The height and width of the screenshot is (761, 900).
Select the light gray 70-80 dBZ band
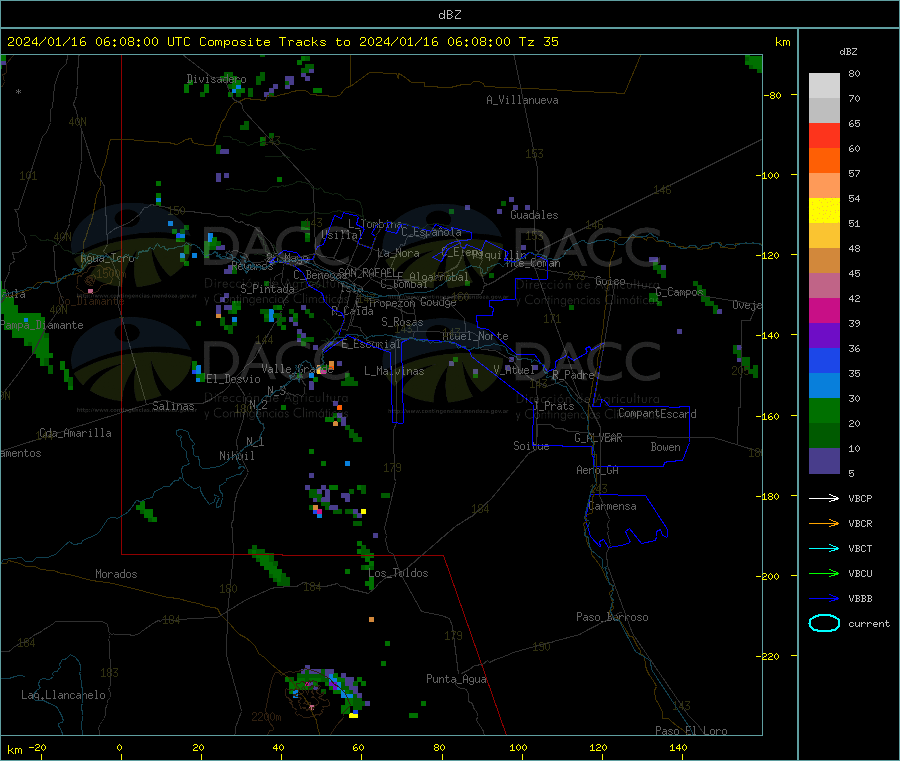(824, 86)
